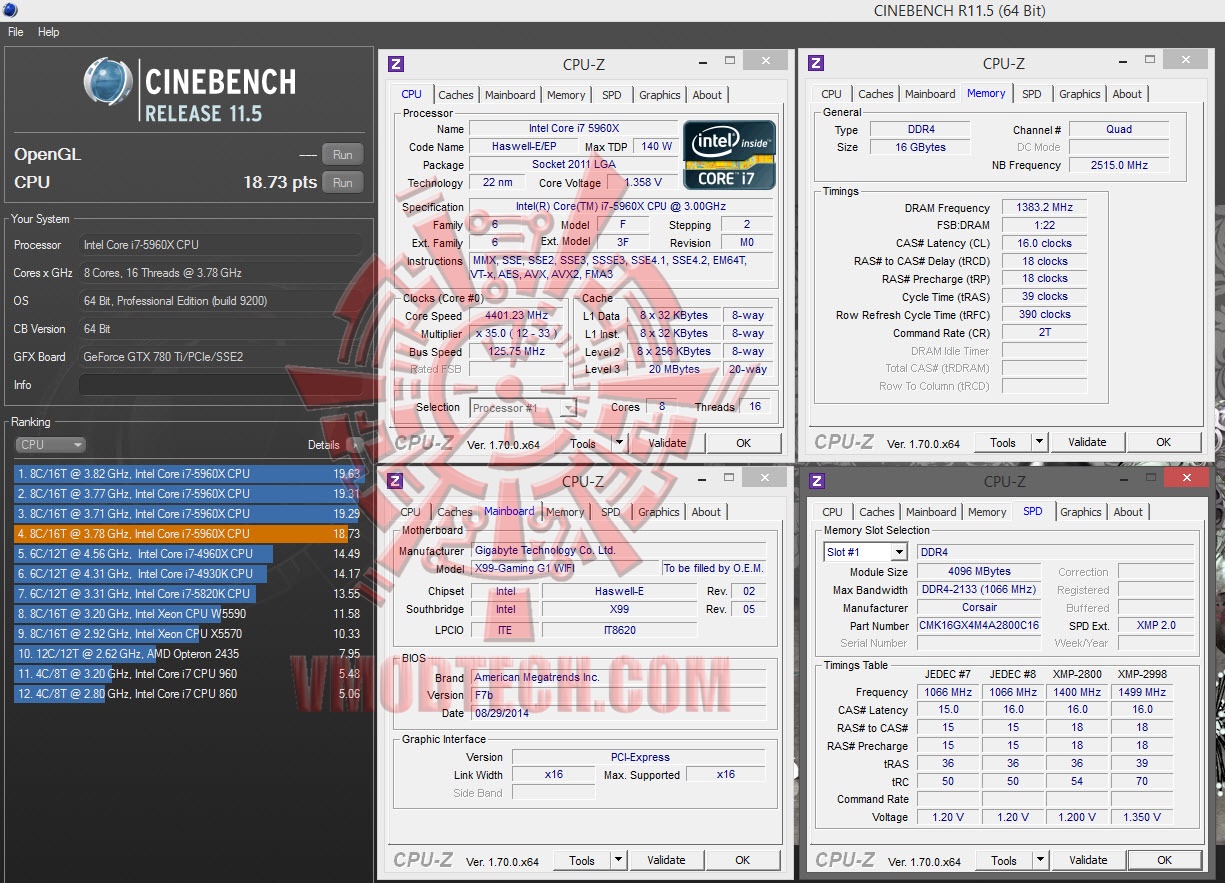Click Tools button in SPD window
The height and width of the screenshot is (883, 1225).
tap(1004, 860)
